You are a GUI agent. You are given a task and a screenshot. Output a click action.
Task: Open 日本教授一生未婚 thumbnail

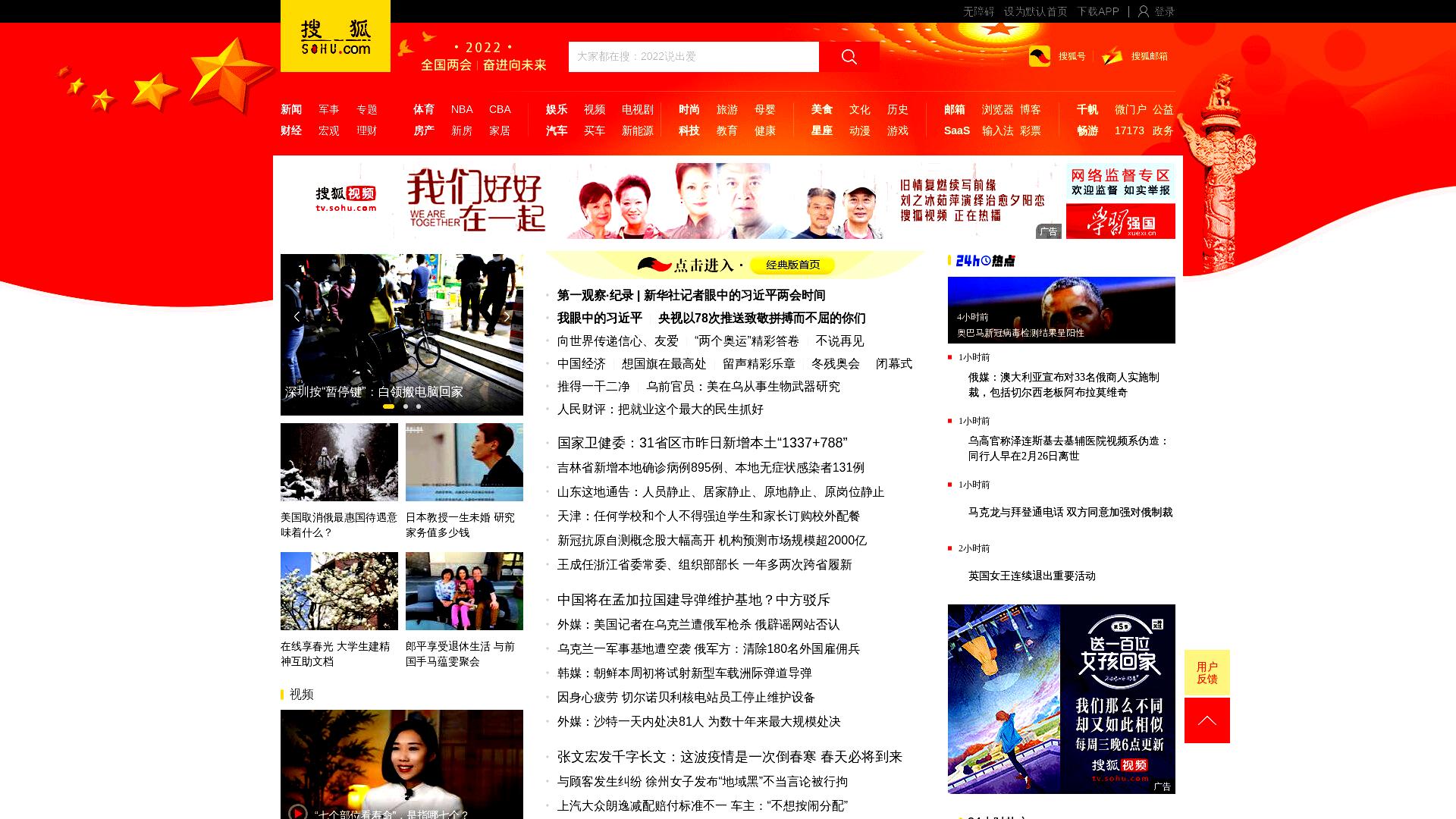pyautogui.click(x=464, y=462)
